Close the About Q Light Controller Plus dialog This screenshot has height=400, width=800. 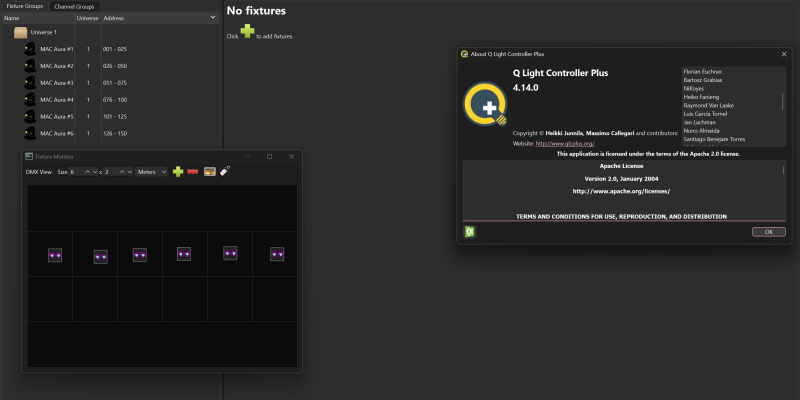click(x=784, y=54)
